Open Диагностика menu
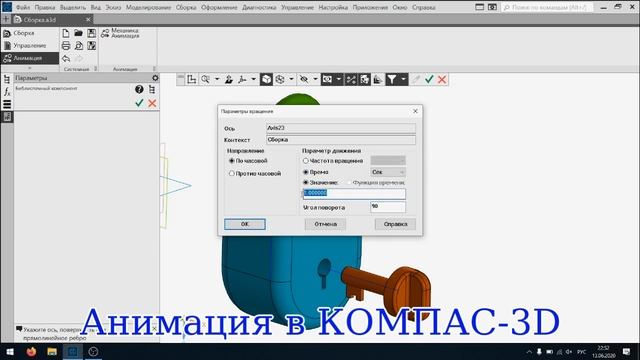 point(259,7)
